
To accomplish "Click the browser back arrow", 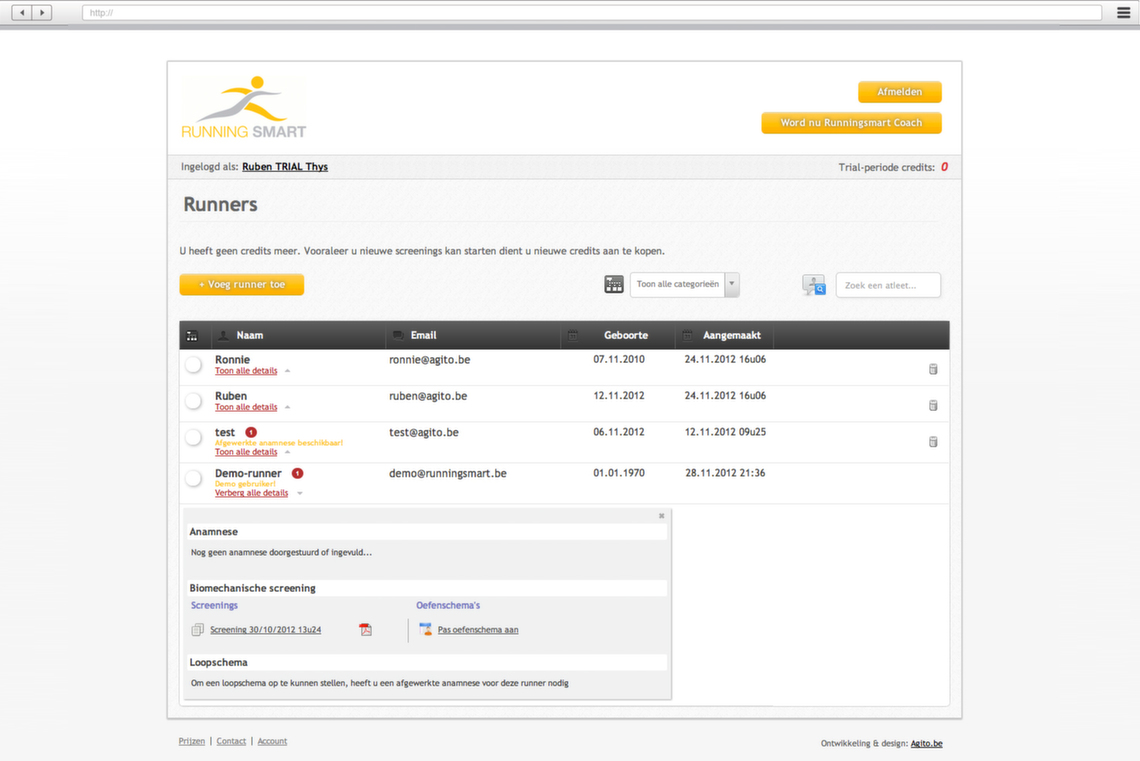I will pos(23,12).
